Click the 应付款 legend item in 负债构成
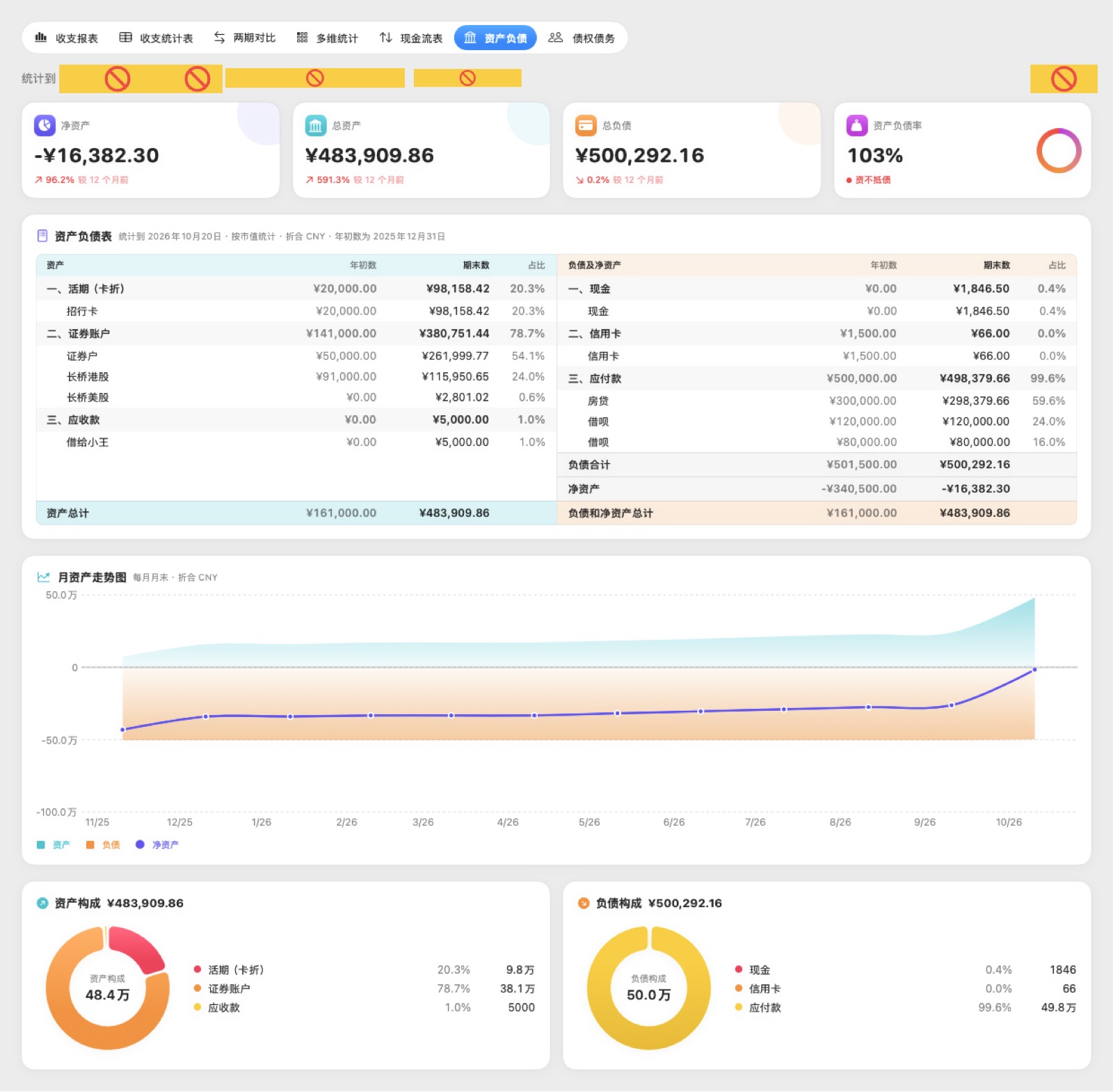Image resolution: width=1113 pixels, height=1092 pixels. tap(905, 1007)
